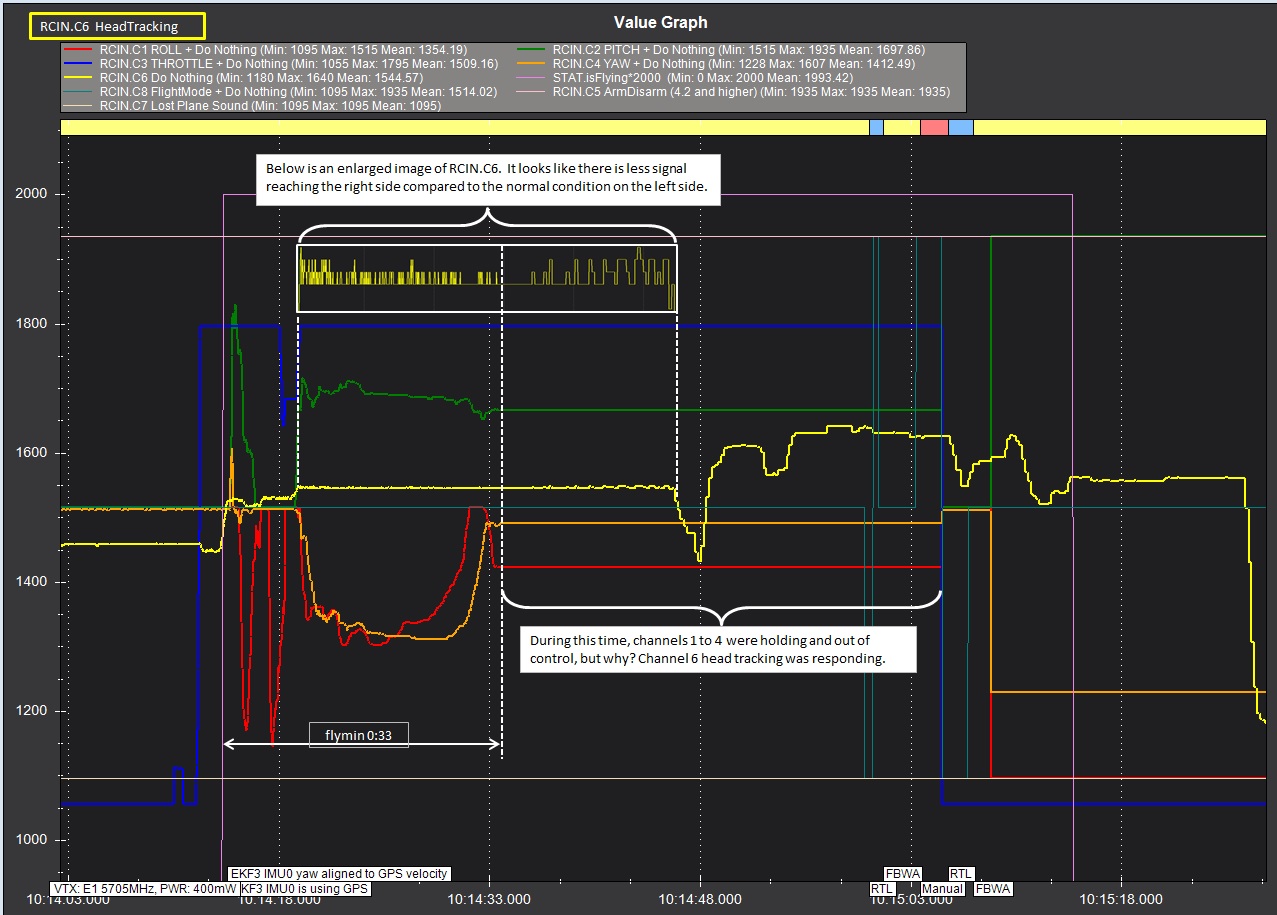
Task: Click the EKF3 IMU0 yaw aligned message label
Action: coord(340,873)
